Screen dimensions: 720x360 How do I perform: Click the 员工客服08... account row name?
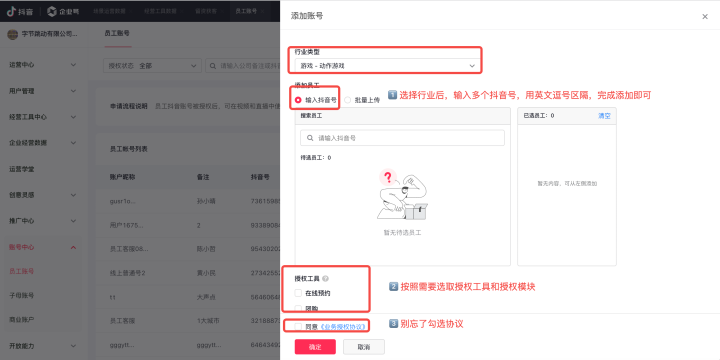129,249
